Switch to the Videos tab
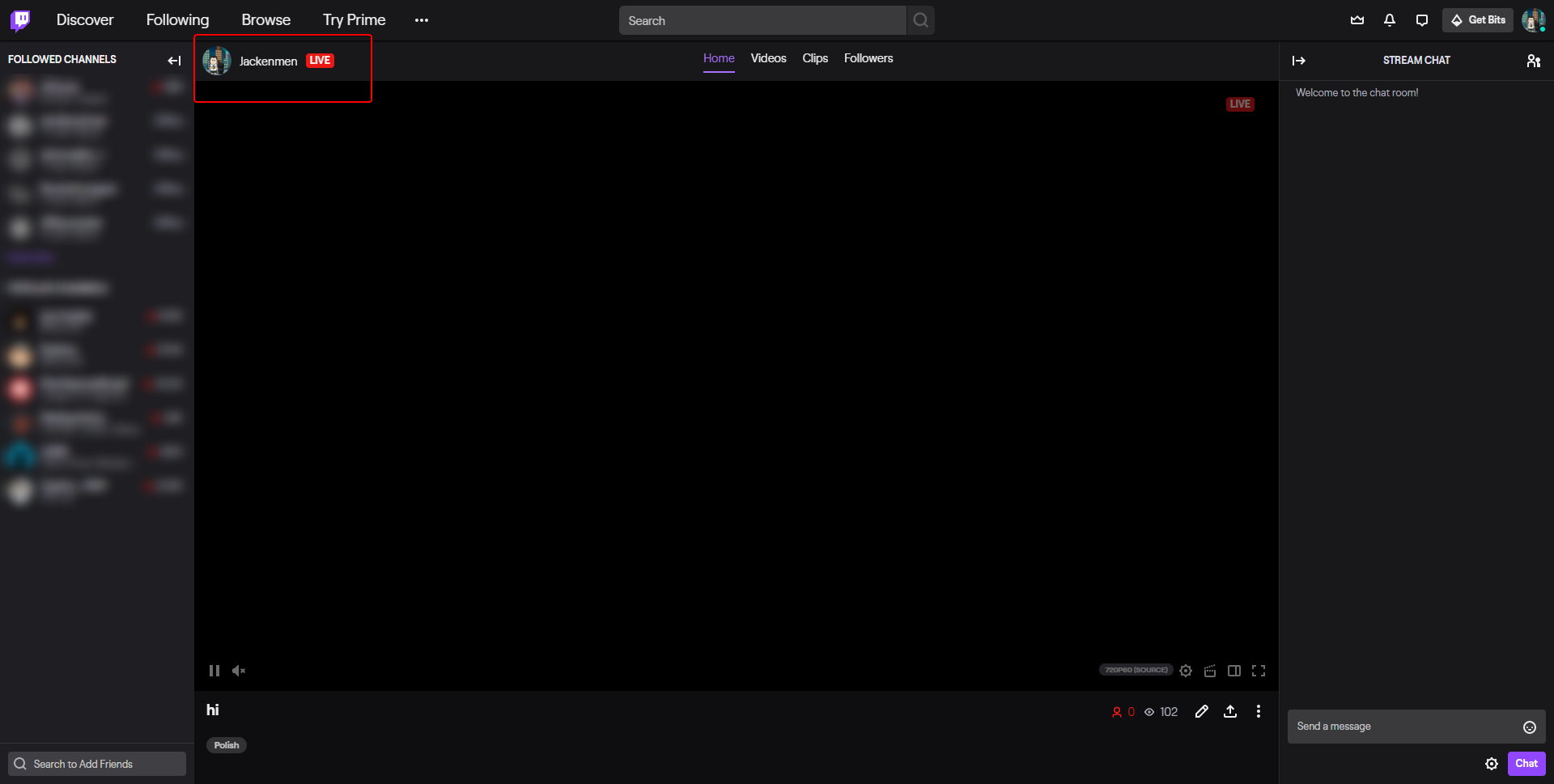The image size is (1554, 784). (768, 57)
